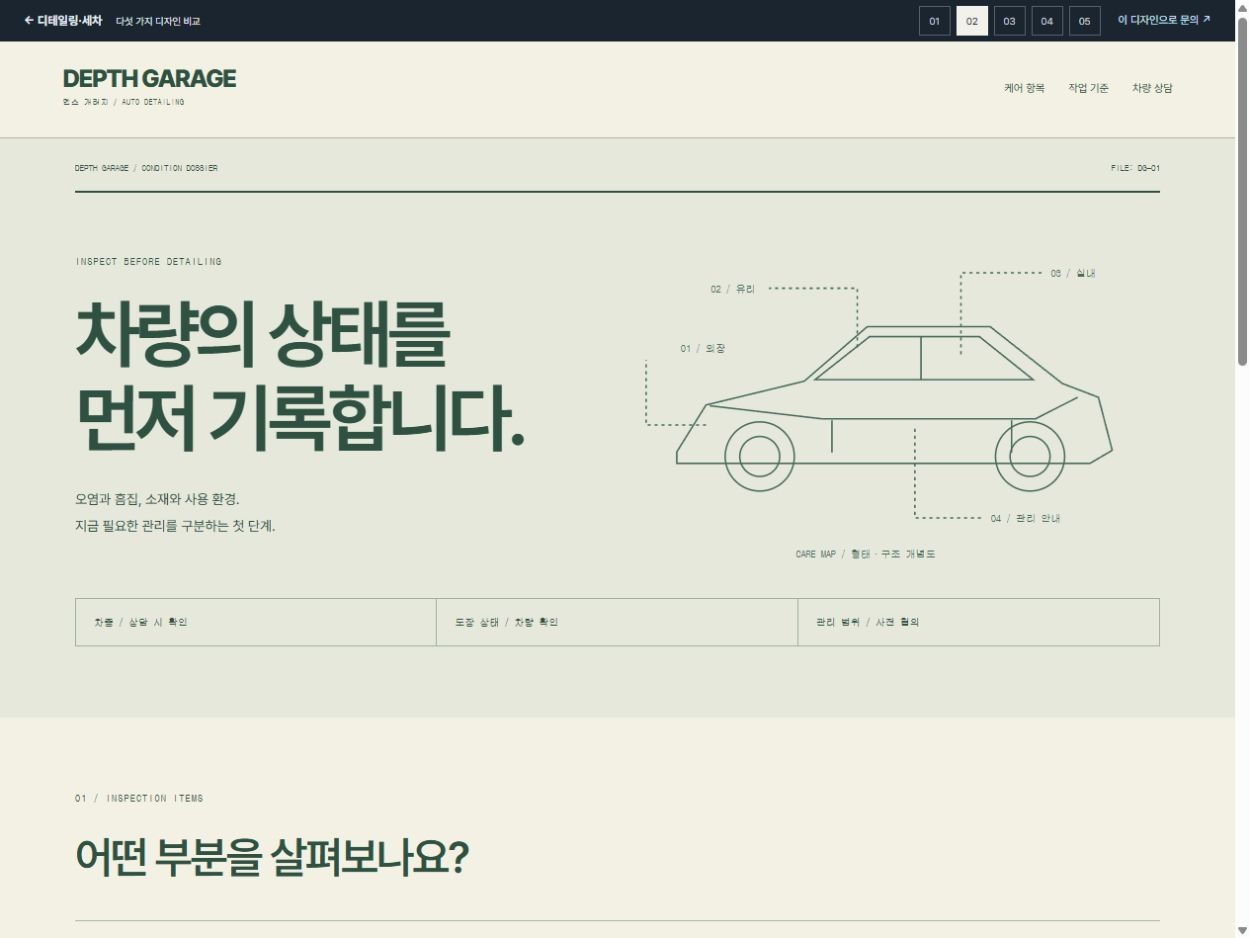Click the '차량의 상태를' headline line
Screen dimensions: 1250x938
click(262, 333)
